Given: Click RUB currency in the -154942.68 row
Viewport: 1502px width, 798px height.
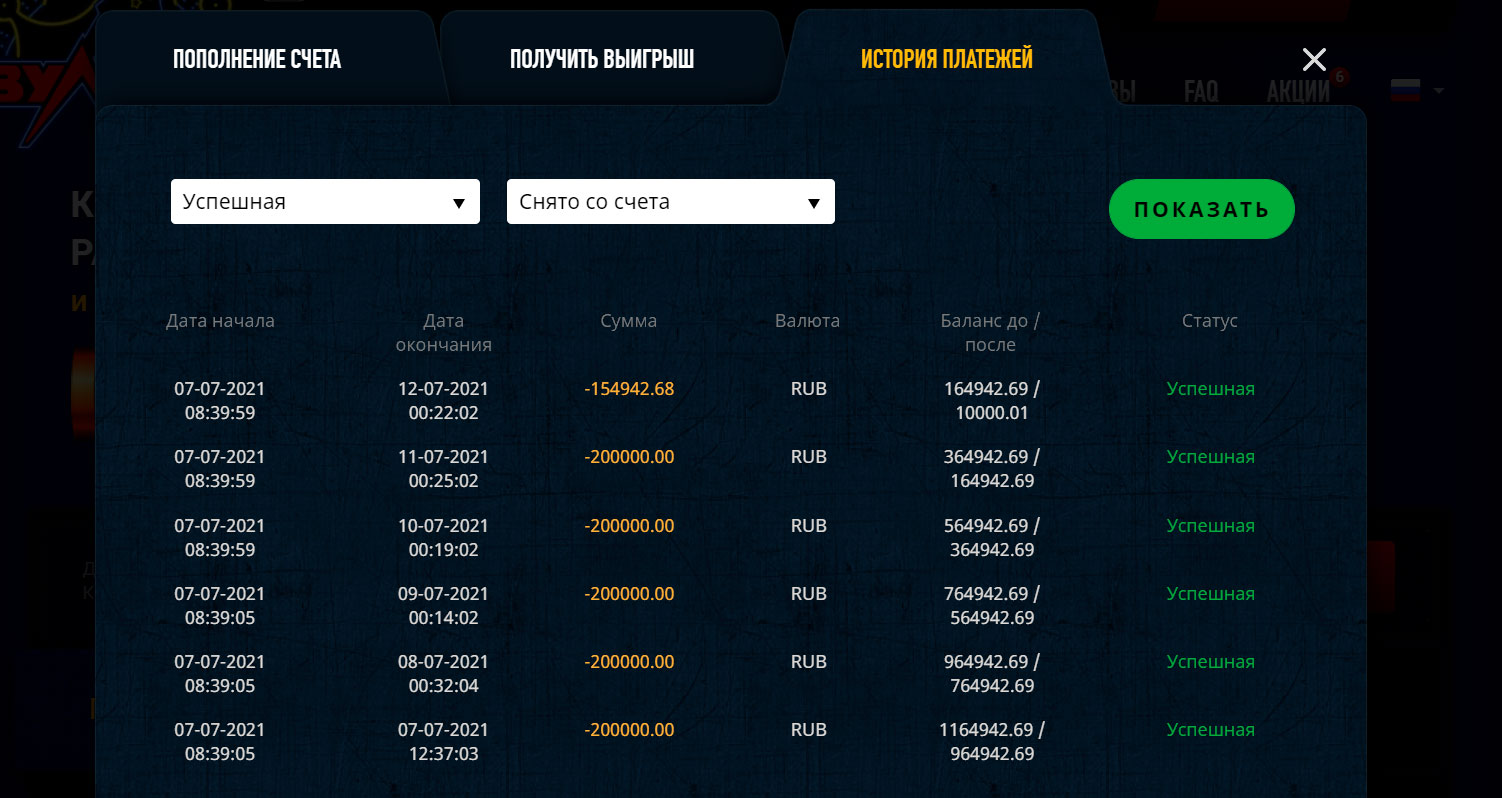Looking at the screenshot, I should point(808,389).
